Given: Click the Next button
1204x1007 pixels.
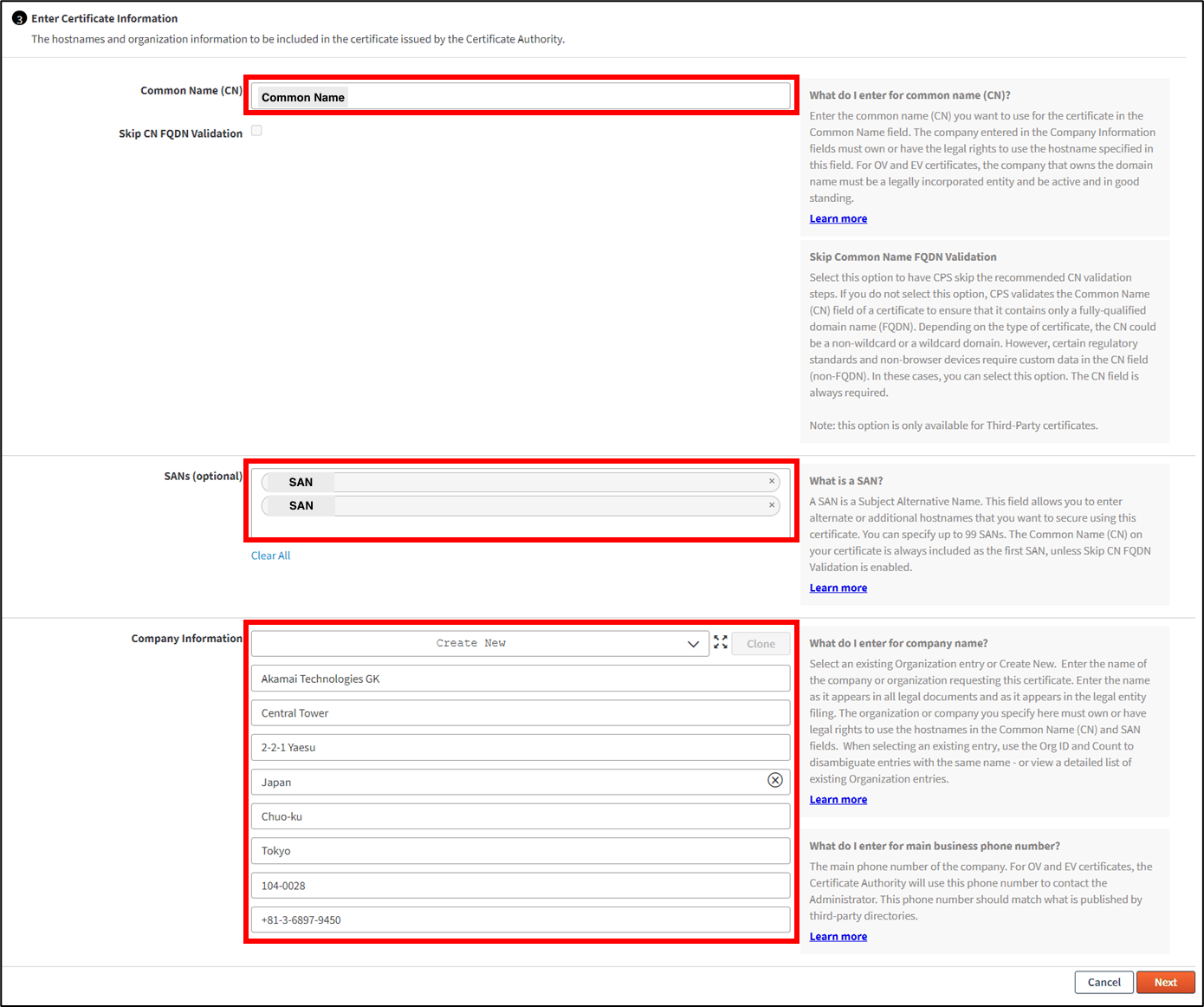Looking at the screenshot, I should click(x=1165, y=982).
